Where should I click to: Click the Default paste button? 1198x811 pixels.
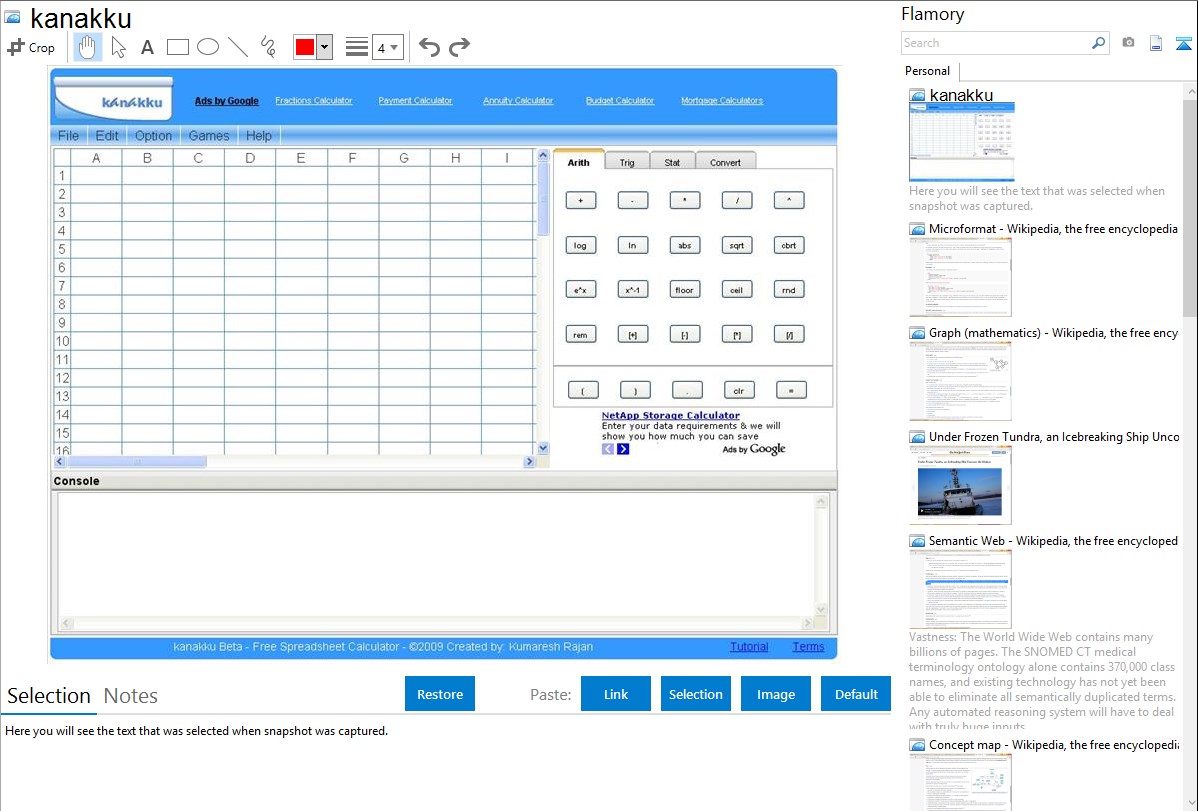point(856,694)
